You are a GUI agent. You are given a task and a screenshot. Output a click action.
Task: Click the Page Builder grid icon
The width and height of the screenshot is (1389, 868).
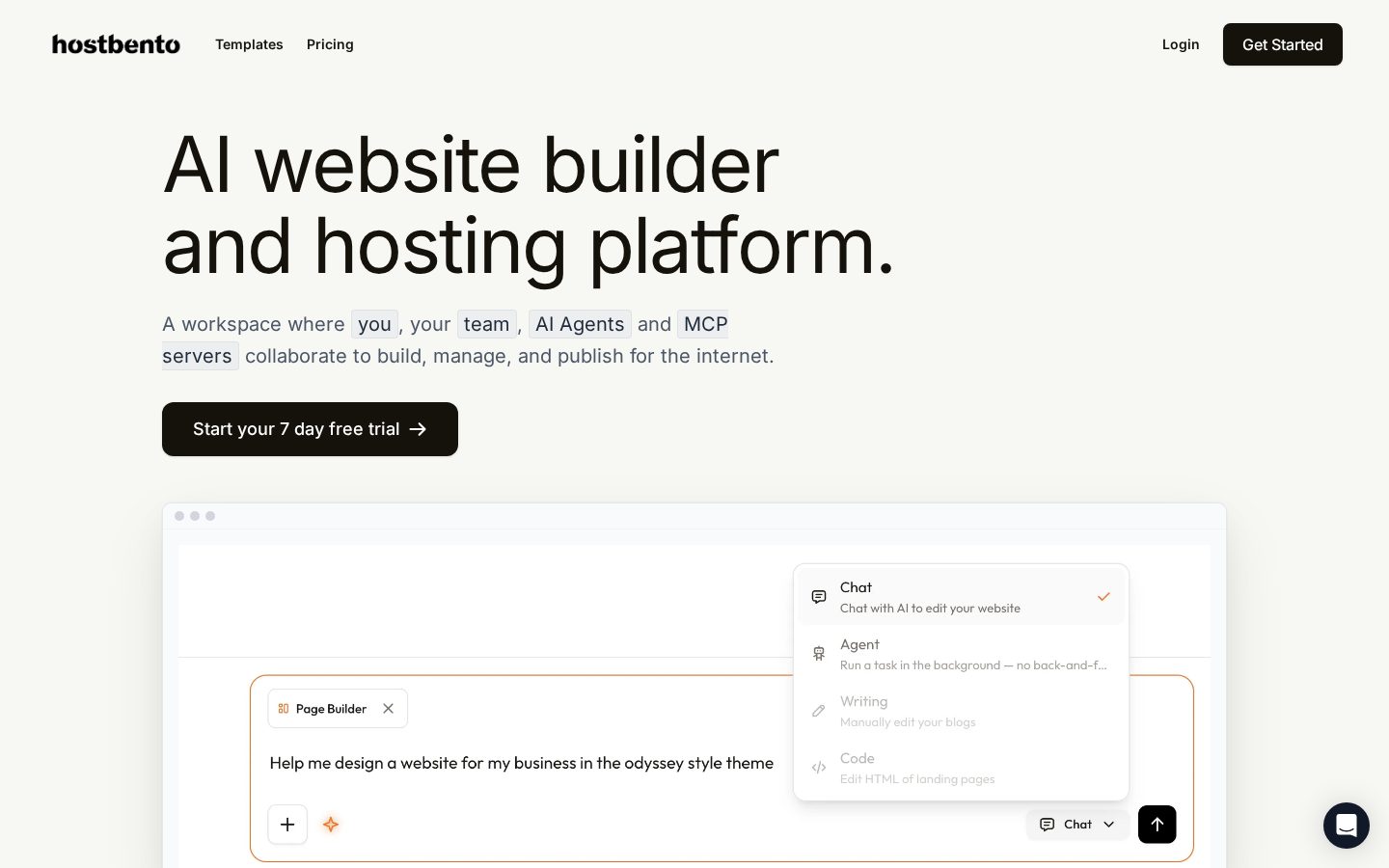point(284,709)
